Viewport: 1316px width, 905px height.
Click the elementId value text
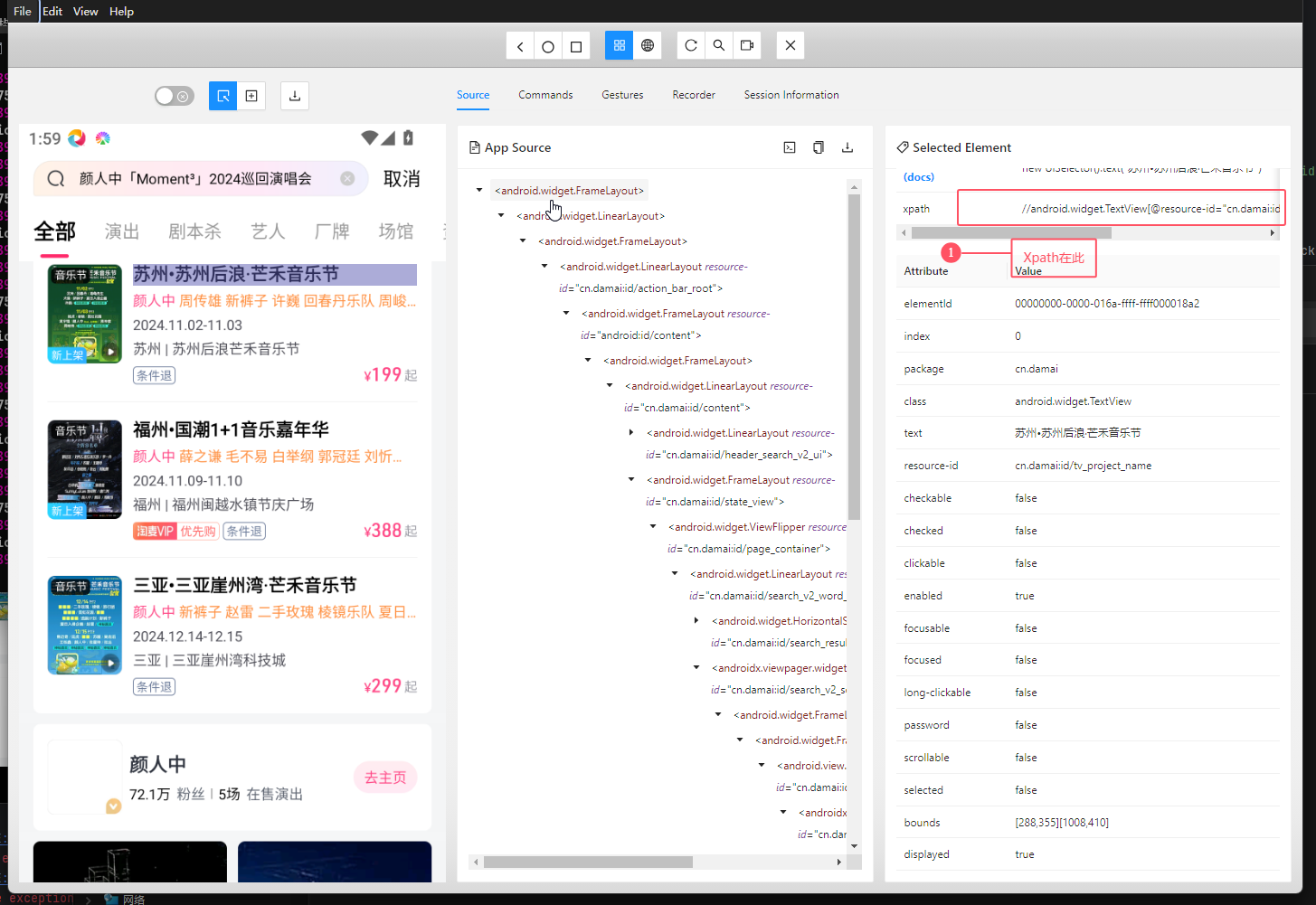coord(1107,304)
